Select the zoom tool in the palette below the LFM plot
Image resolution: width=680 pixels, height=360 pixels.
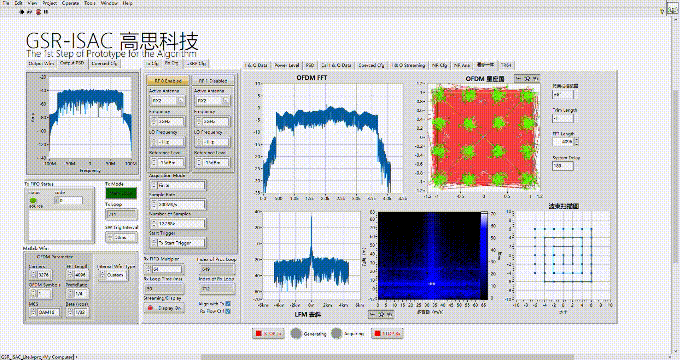(381, 314)
